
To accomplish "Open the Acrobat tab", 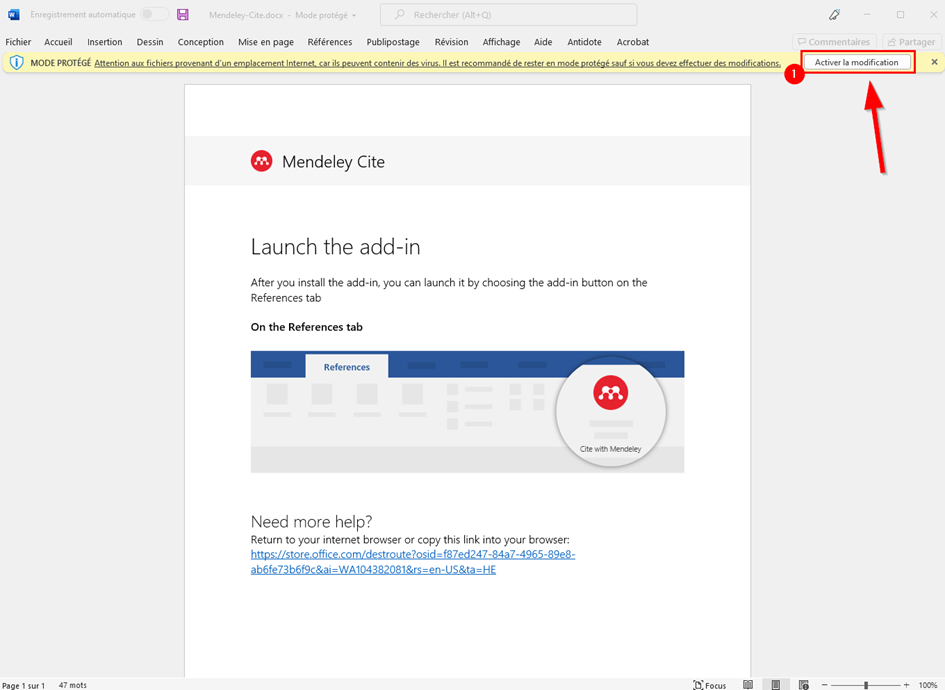I will pos(633,42).
